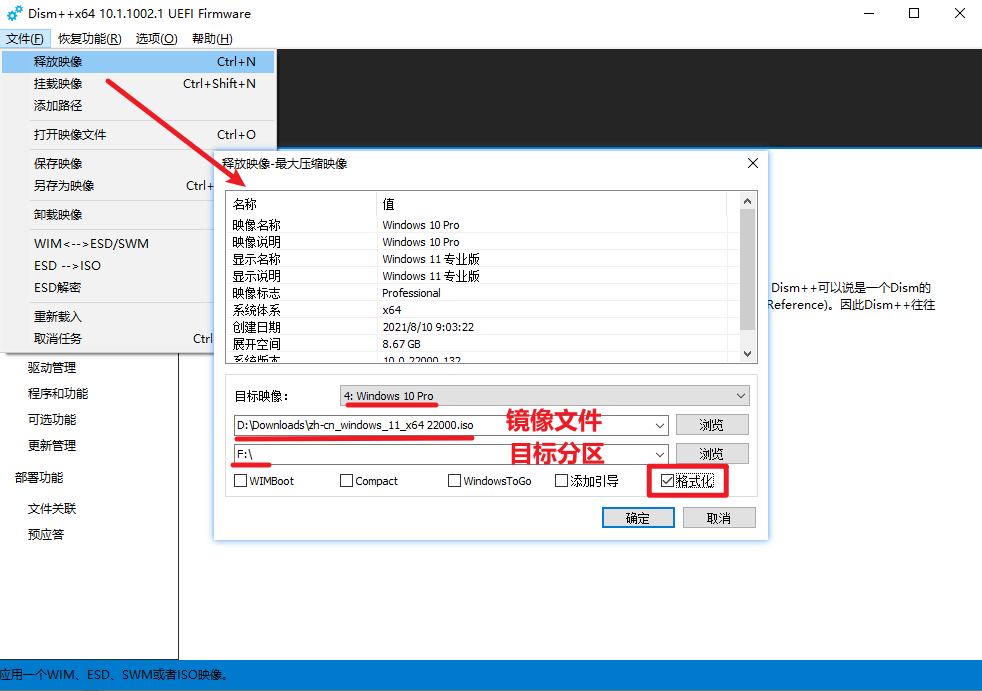The image size is (982, 691).
Task: Click 浏览 next to the image file path
Action: (x=711, y=426)
